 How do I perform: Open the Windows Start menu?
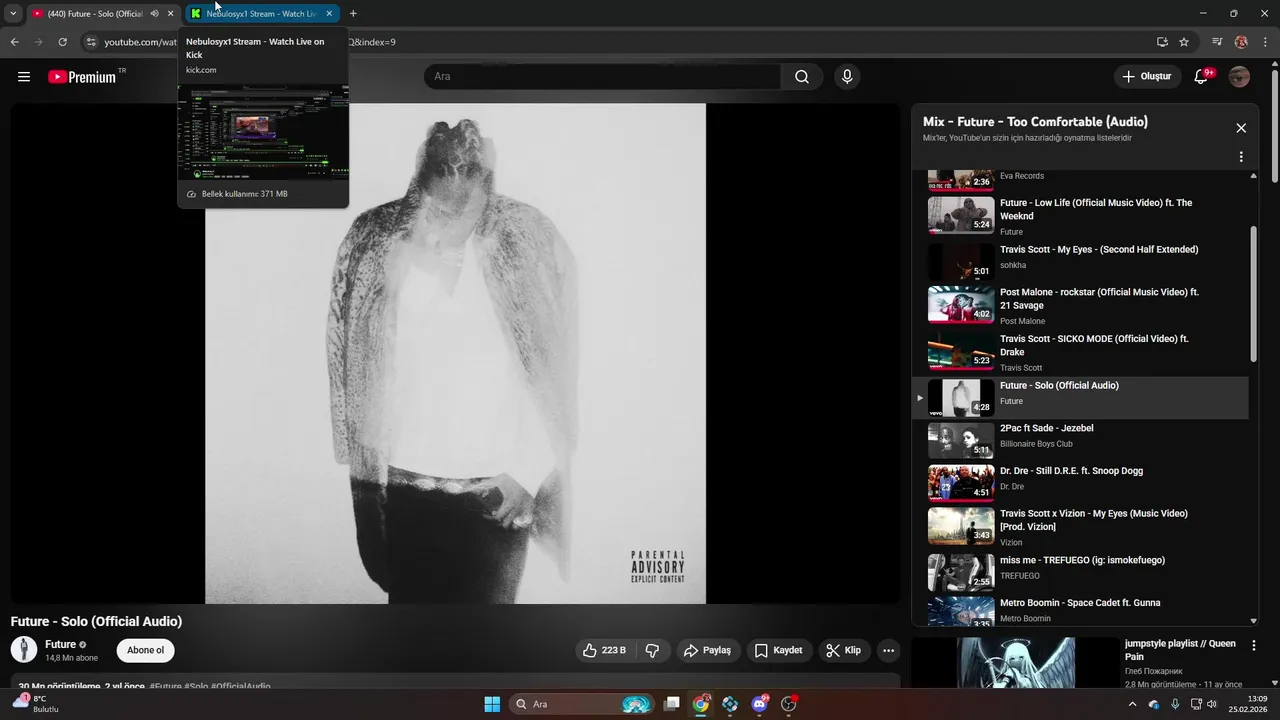(x=492, y=704)
